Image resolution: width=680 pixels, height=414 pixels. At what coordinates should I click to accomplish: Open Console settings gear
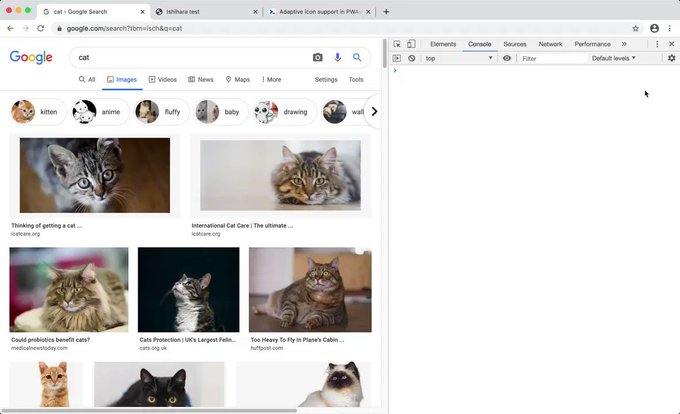pos(671,58)
